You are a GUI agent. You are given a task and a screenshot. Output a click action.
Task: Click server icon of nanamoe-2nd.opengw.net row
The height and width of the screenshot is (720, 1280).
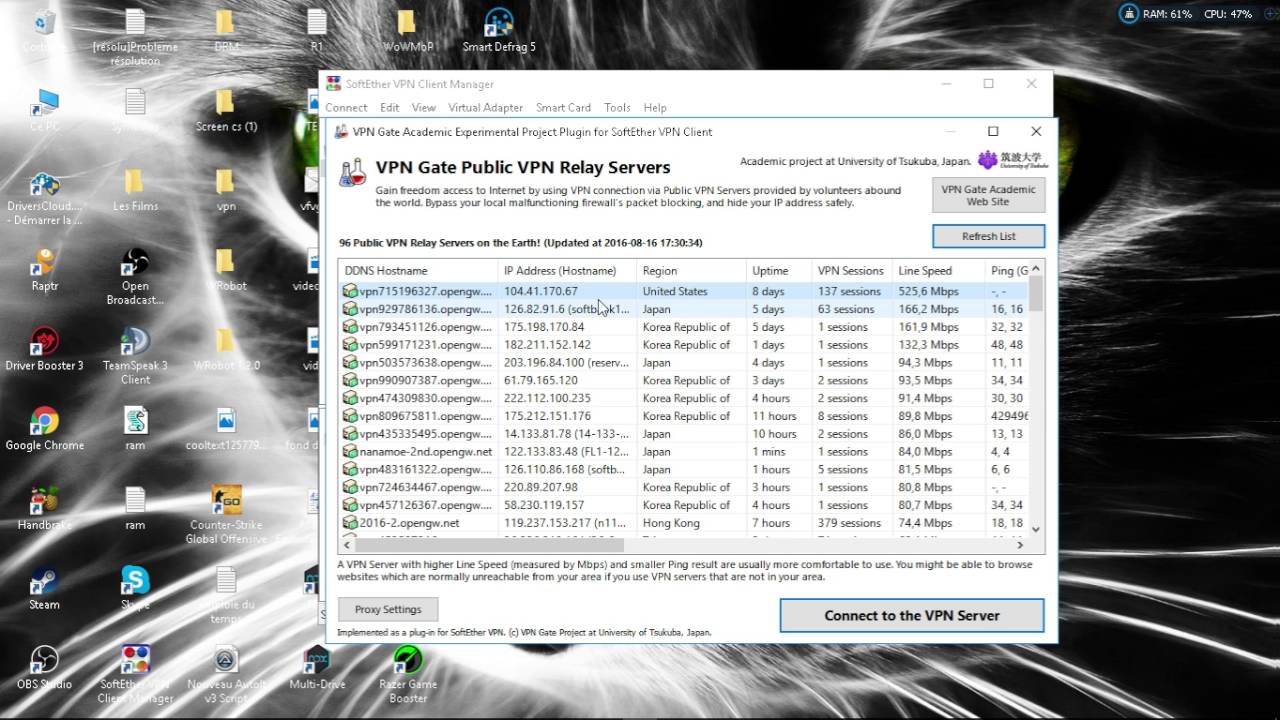click(350, 451)
